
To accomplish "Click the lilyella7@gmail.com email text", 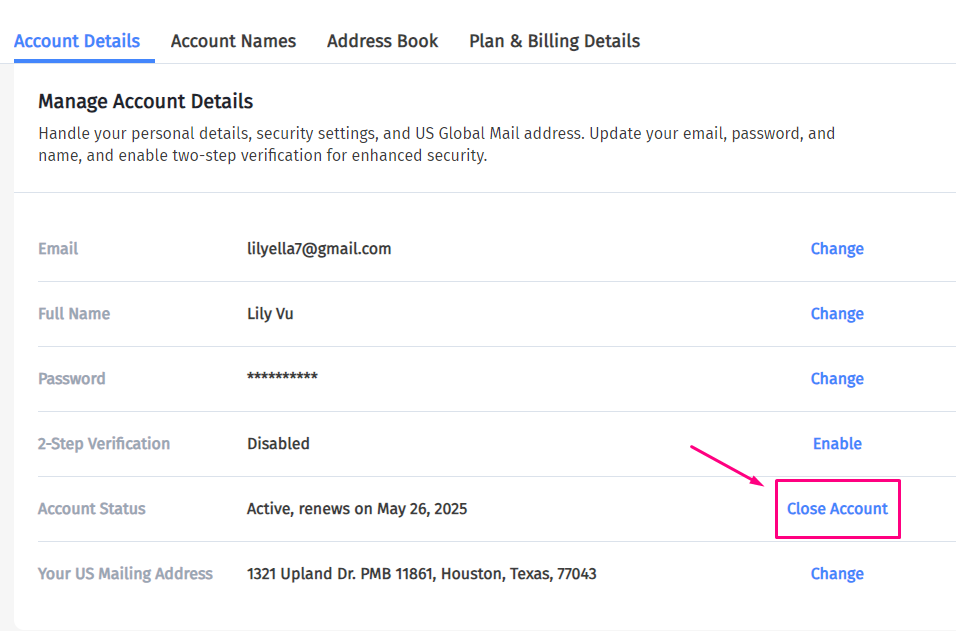I will (319, 249).
